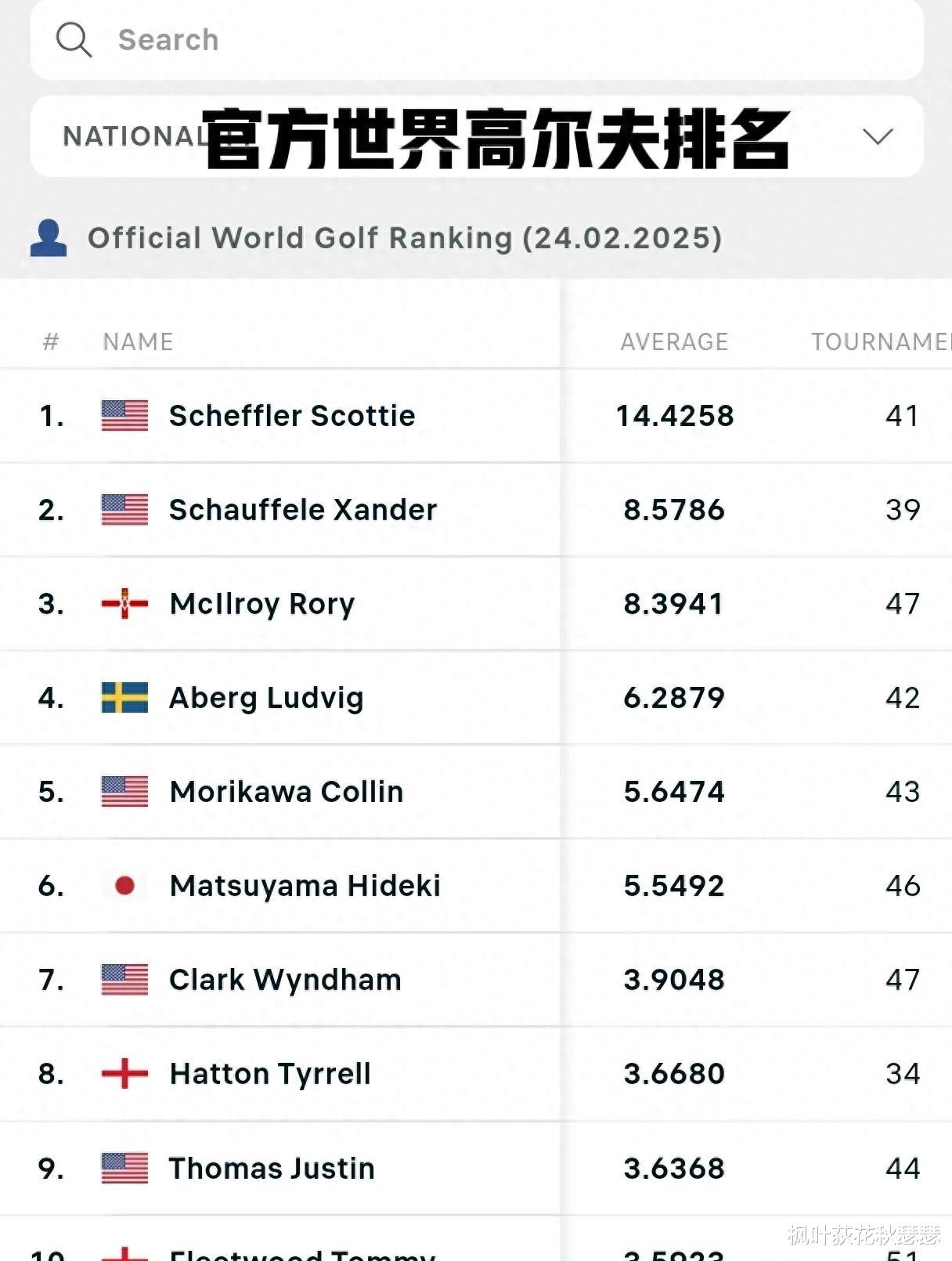This screenshot has height=1261, width=952.
Task: Click the TOURNAMENTS column header
Action: click(x=879, y=342)
